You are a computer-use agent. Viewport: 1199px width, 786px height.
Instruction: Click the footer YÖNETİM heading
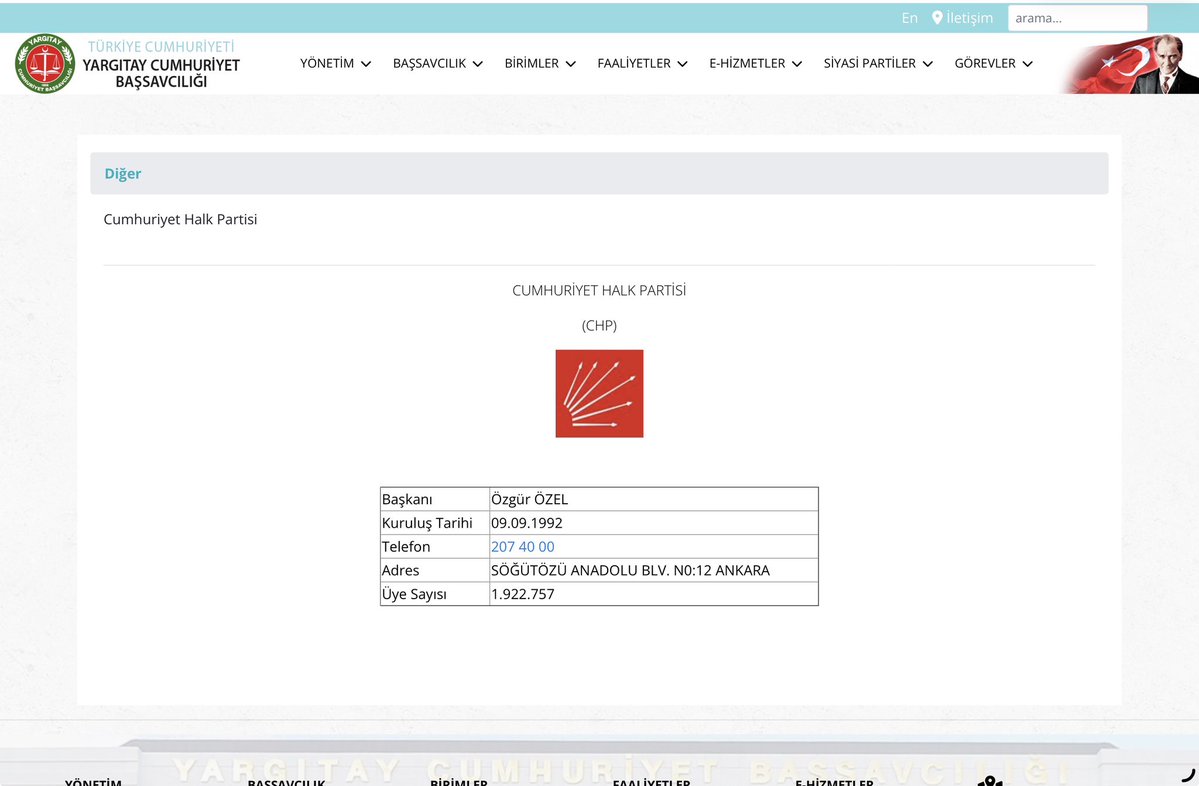tap(93, 782)
